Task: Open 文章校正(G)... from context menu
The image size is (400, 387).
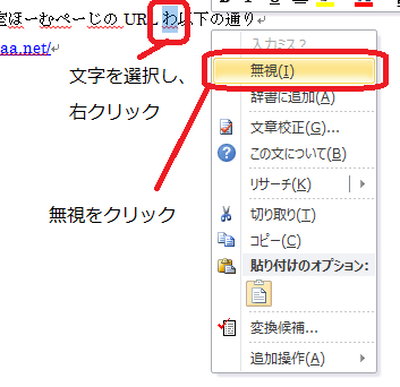Action: pos(295,128)
